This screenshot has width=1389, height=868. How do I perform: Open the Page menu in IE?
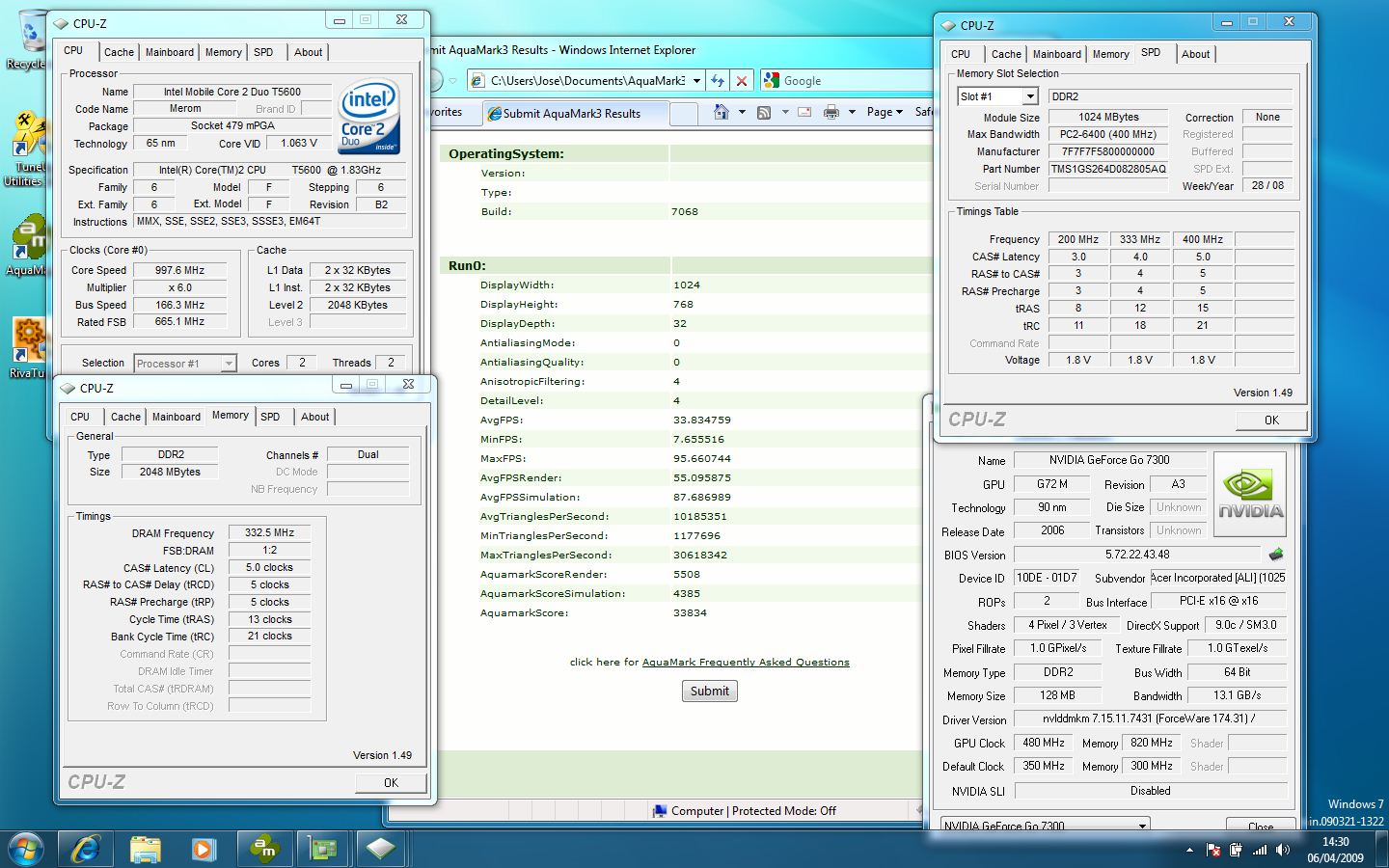click(885, 113)
